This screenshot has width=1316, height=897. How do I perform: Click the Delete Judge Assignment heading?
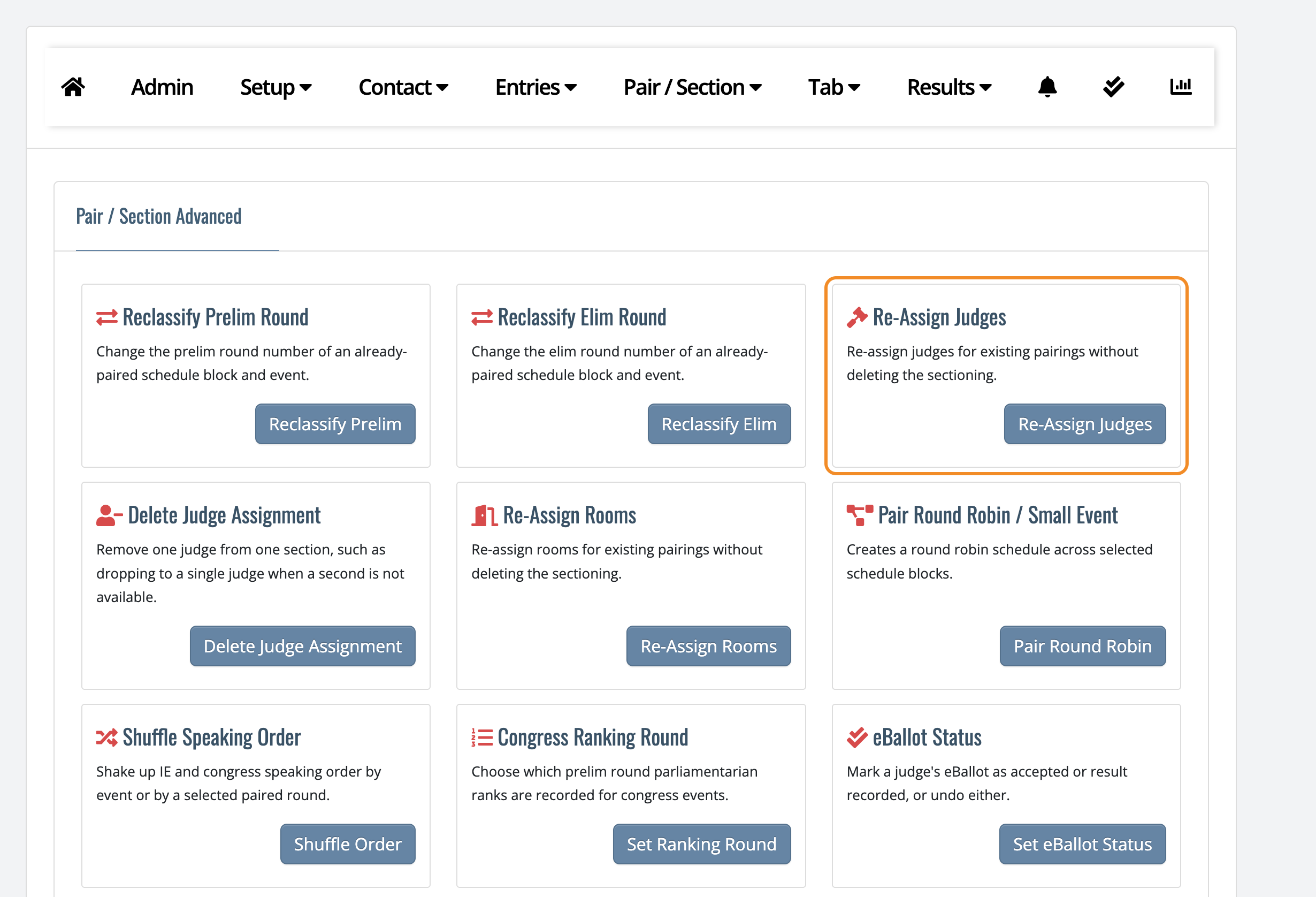pyautogui.click(x=224, y=515)
